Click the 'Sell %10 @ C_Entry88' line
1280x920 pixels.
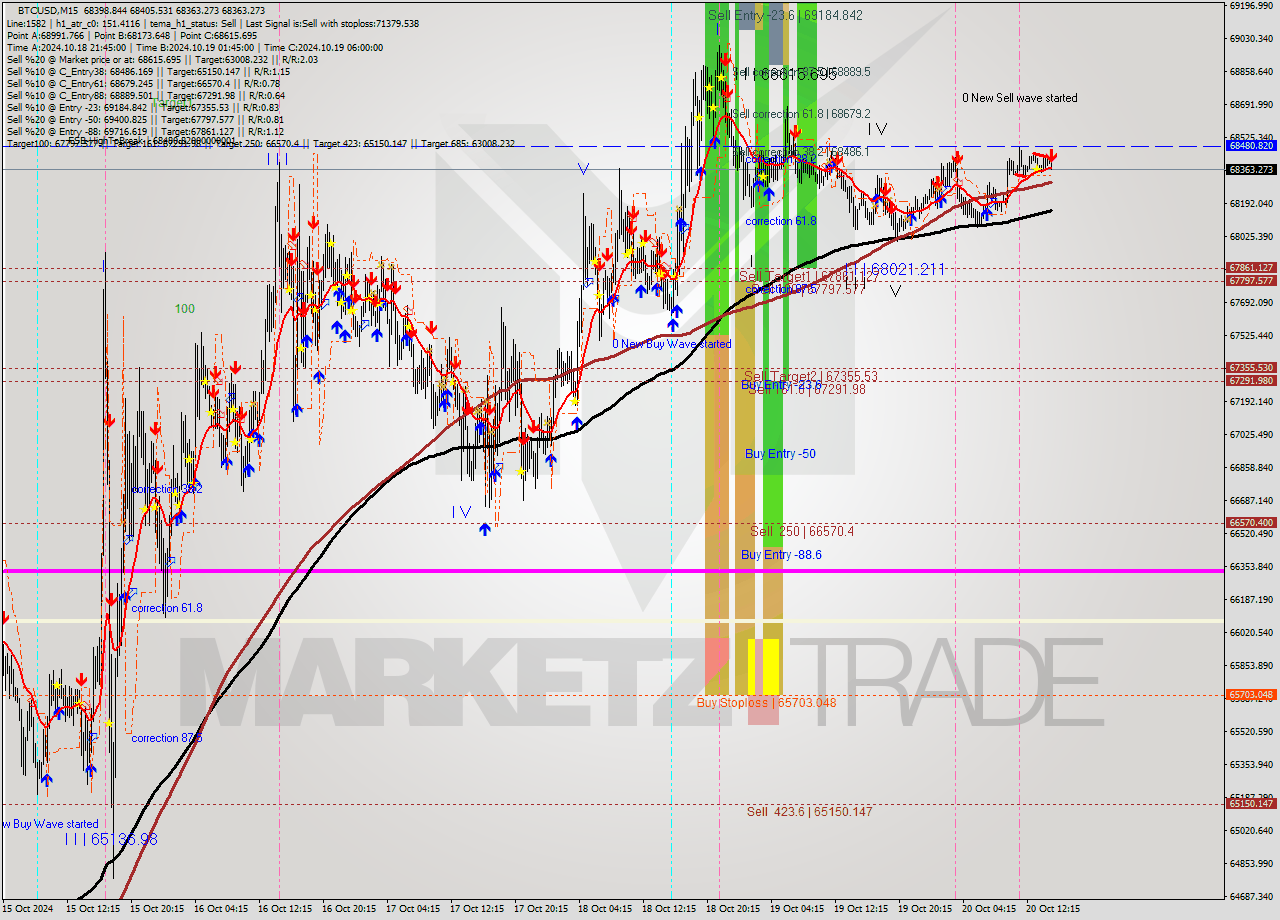pos(145,96)
